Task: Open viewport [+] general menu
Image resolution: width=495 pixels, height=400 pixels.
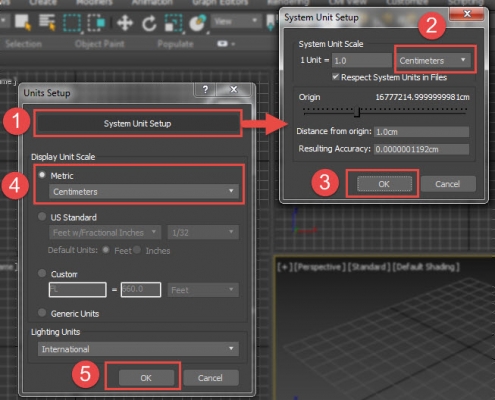Action: 285,267
